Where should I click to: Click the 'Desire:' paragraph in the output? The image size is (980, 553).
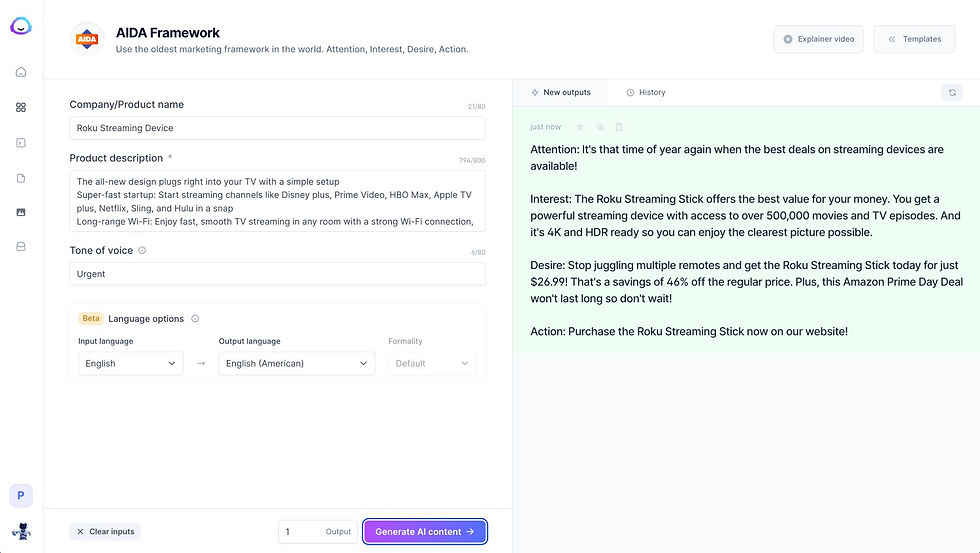pyautogui.click(x=747, y=282)
